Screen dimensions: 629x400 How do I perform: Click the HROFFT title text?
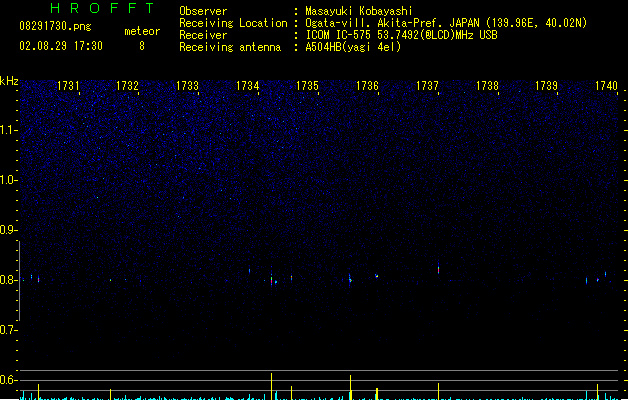pos(103,8)
